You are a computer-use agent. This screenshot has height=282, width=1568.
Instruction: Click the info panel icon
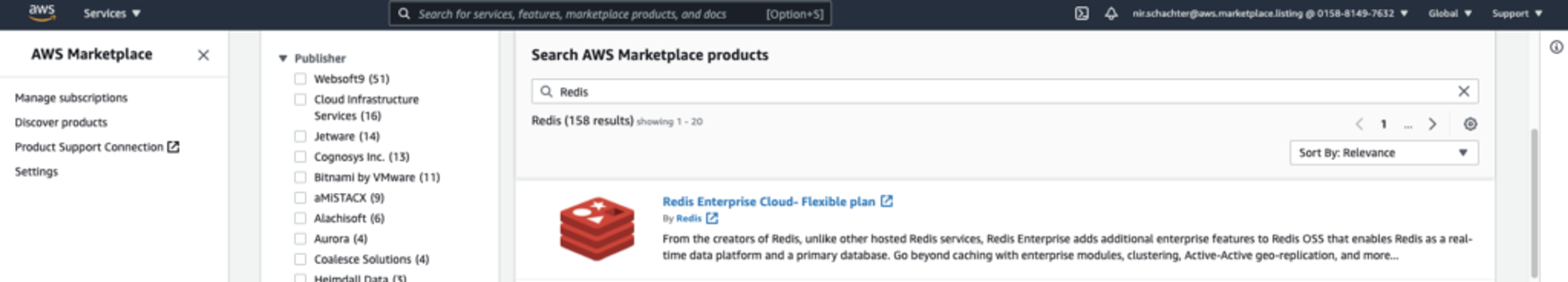[1556, 47]
